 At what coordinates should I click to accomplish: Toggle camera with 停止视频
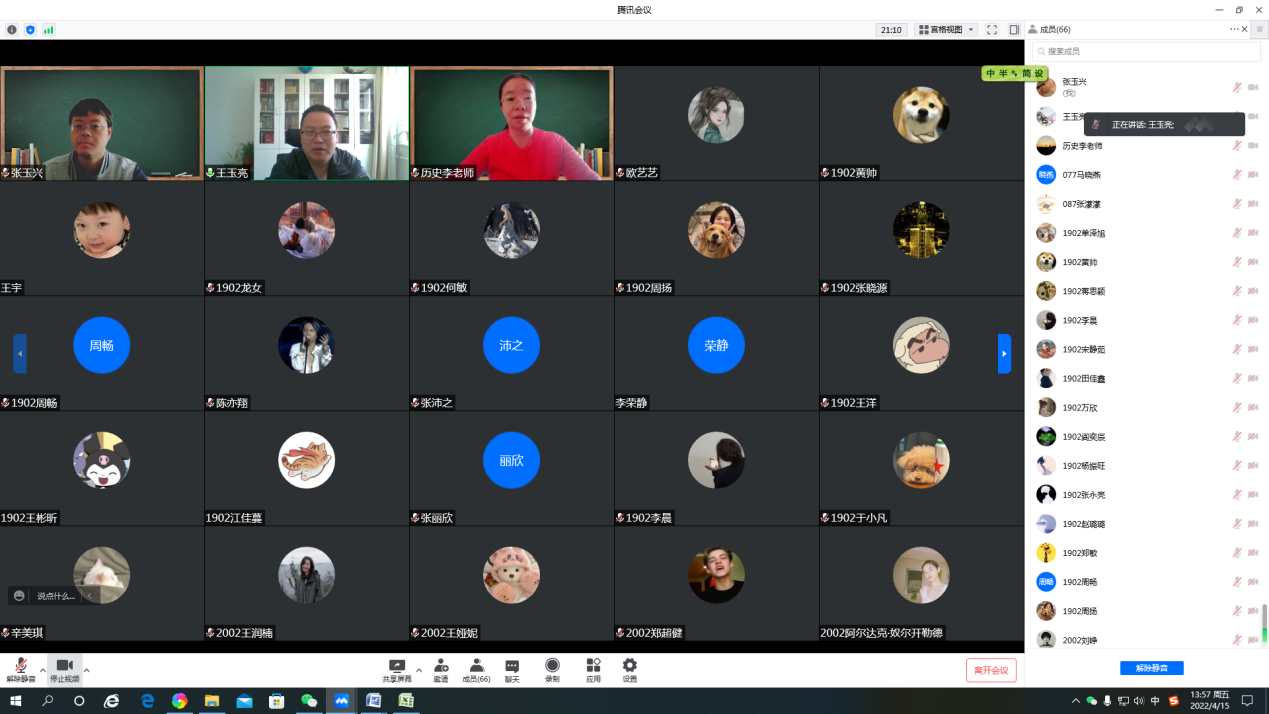coord(64,670)
